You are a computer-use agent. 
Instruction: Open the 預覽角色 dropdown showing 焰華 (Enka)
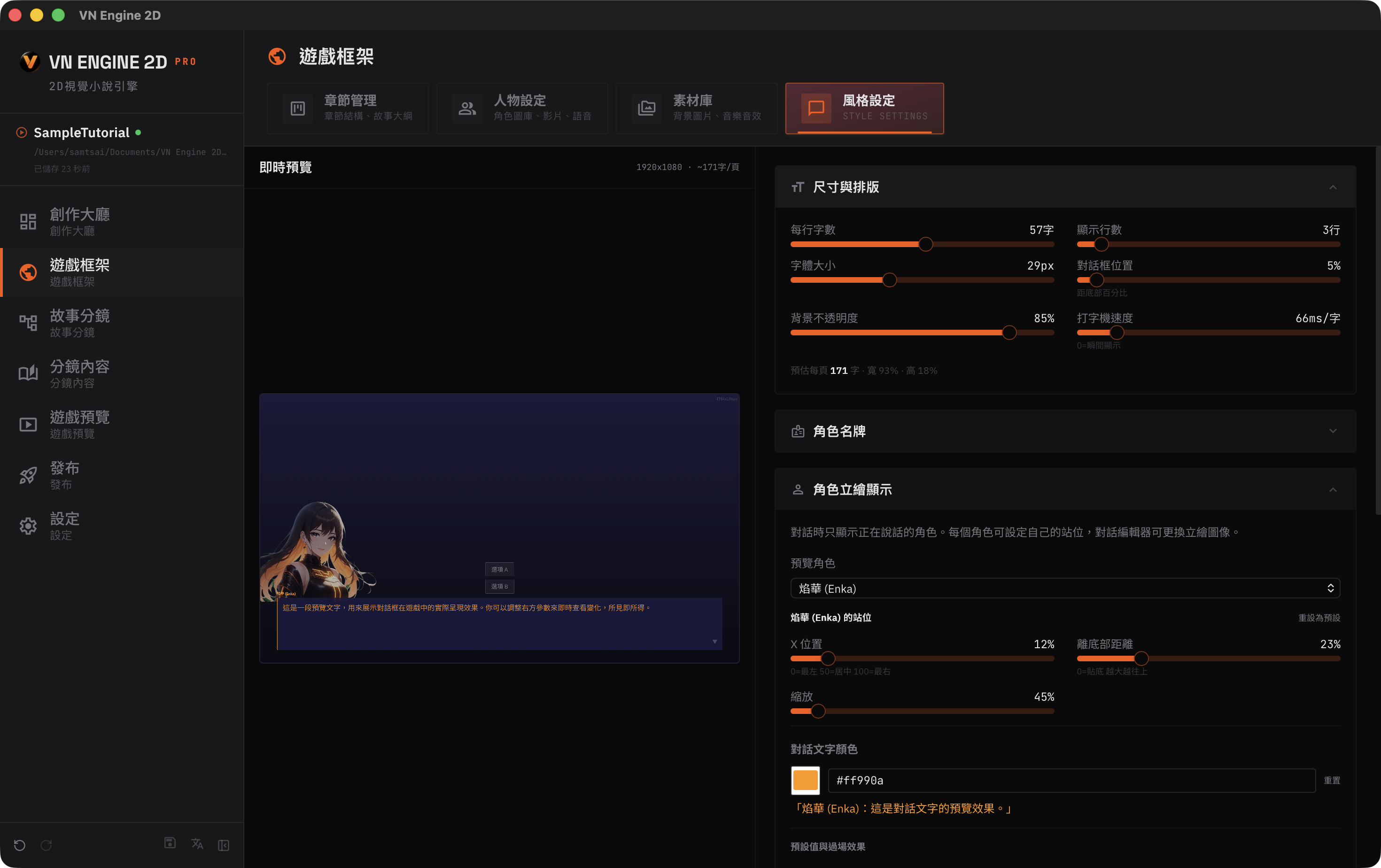[1065, 588]
